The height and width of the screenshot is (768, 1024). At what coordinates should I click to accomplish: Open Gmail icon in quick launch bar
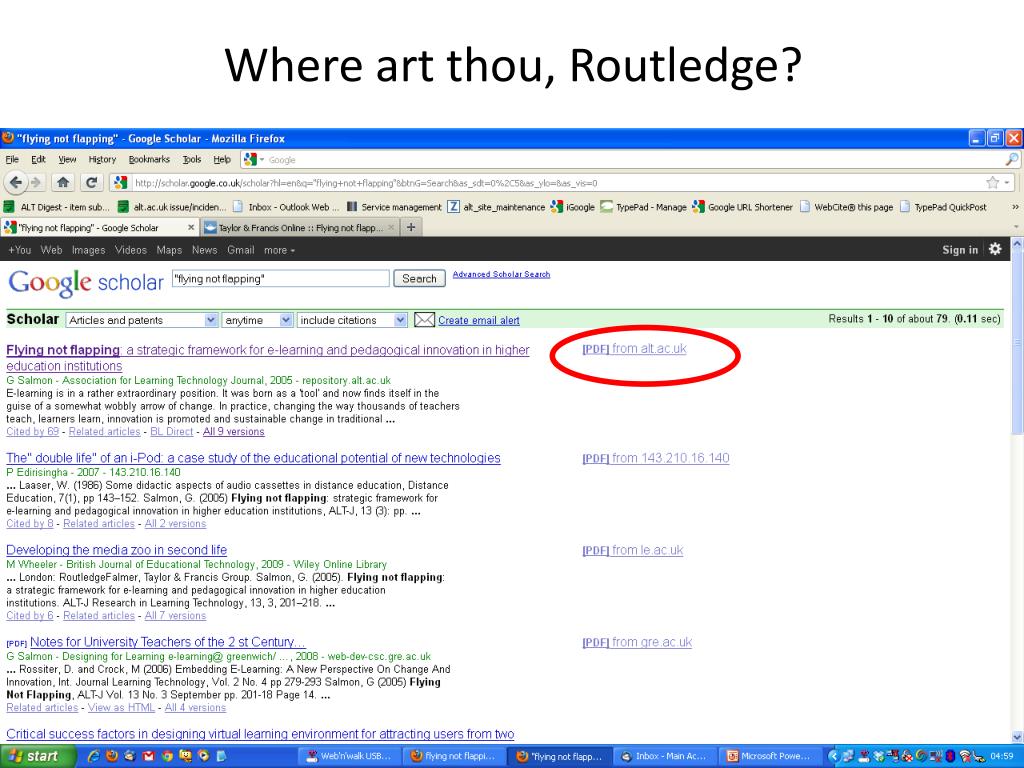tap(148, 756)
